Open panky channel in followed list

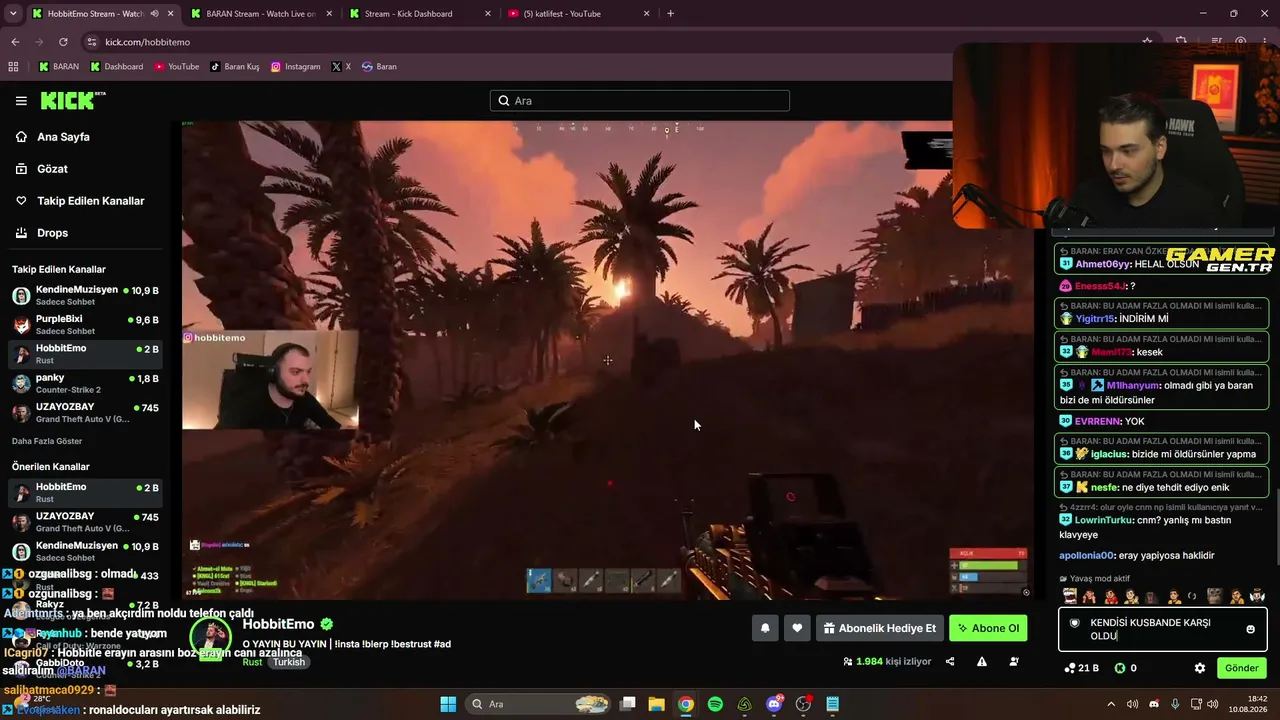[85, 384]
